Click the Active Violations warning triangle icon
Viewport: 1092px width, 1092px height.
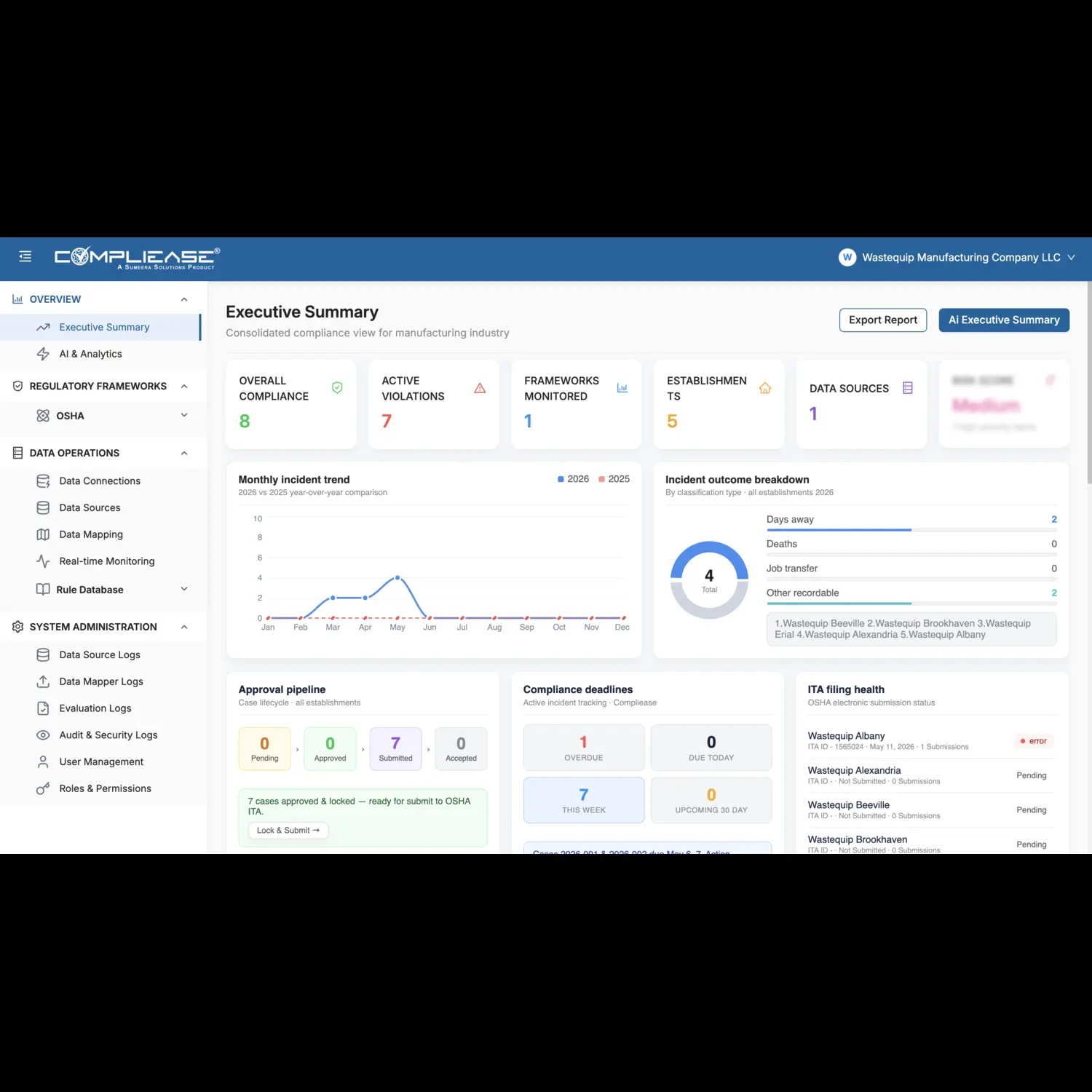tap(480, 388)
